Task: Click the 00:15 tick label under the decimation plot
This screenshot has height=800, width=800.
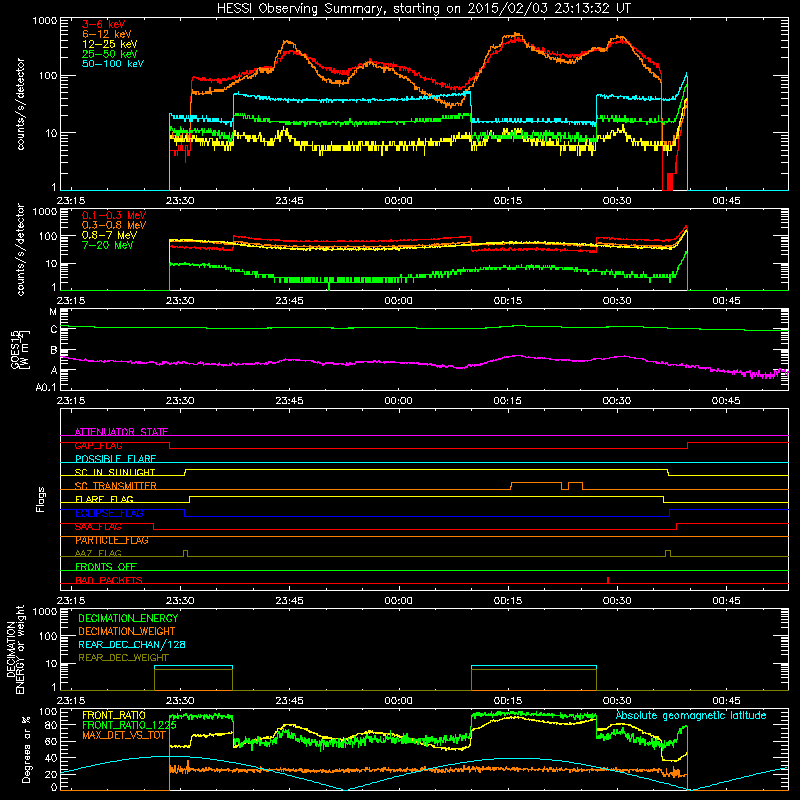Action: (x=508, y=701)
